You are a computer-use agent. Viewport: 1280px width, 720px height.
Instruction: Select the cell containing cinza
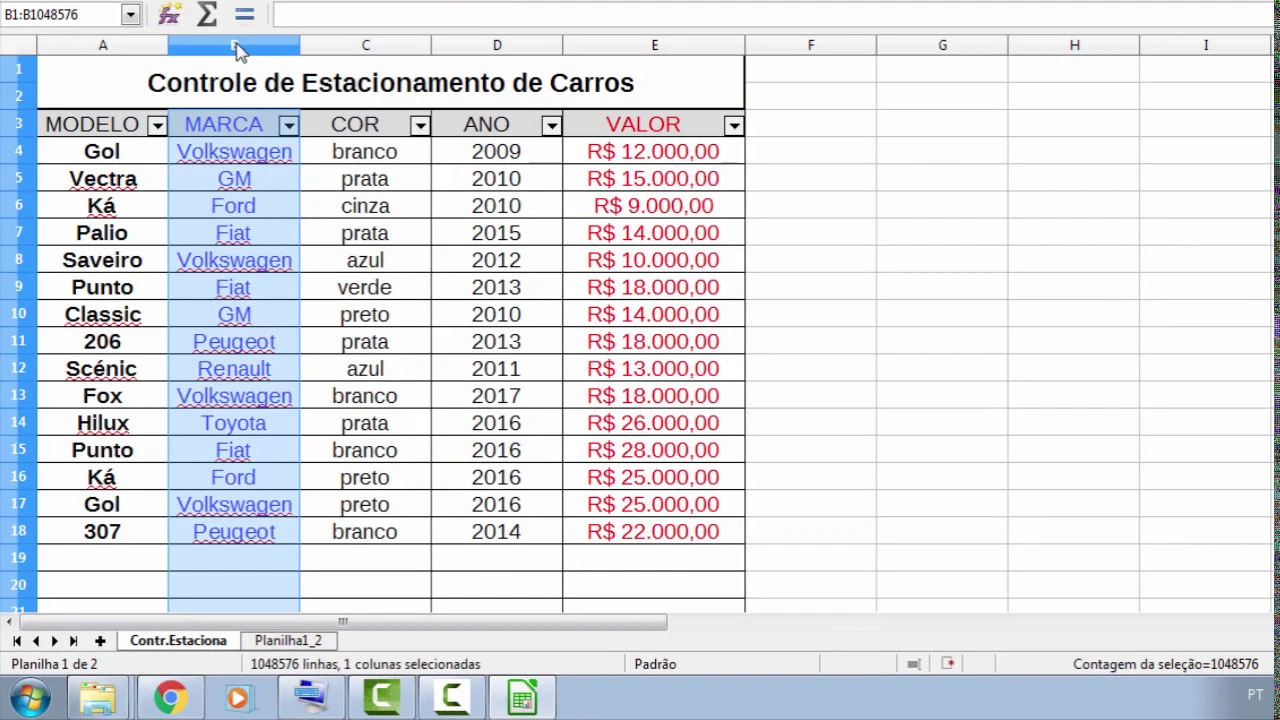tap(365, 205)
